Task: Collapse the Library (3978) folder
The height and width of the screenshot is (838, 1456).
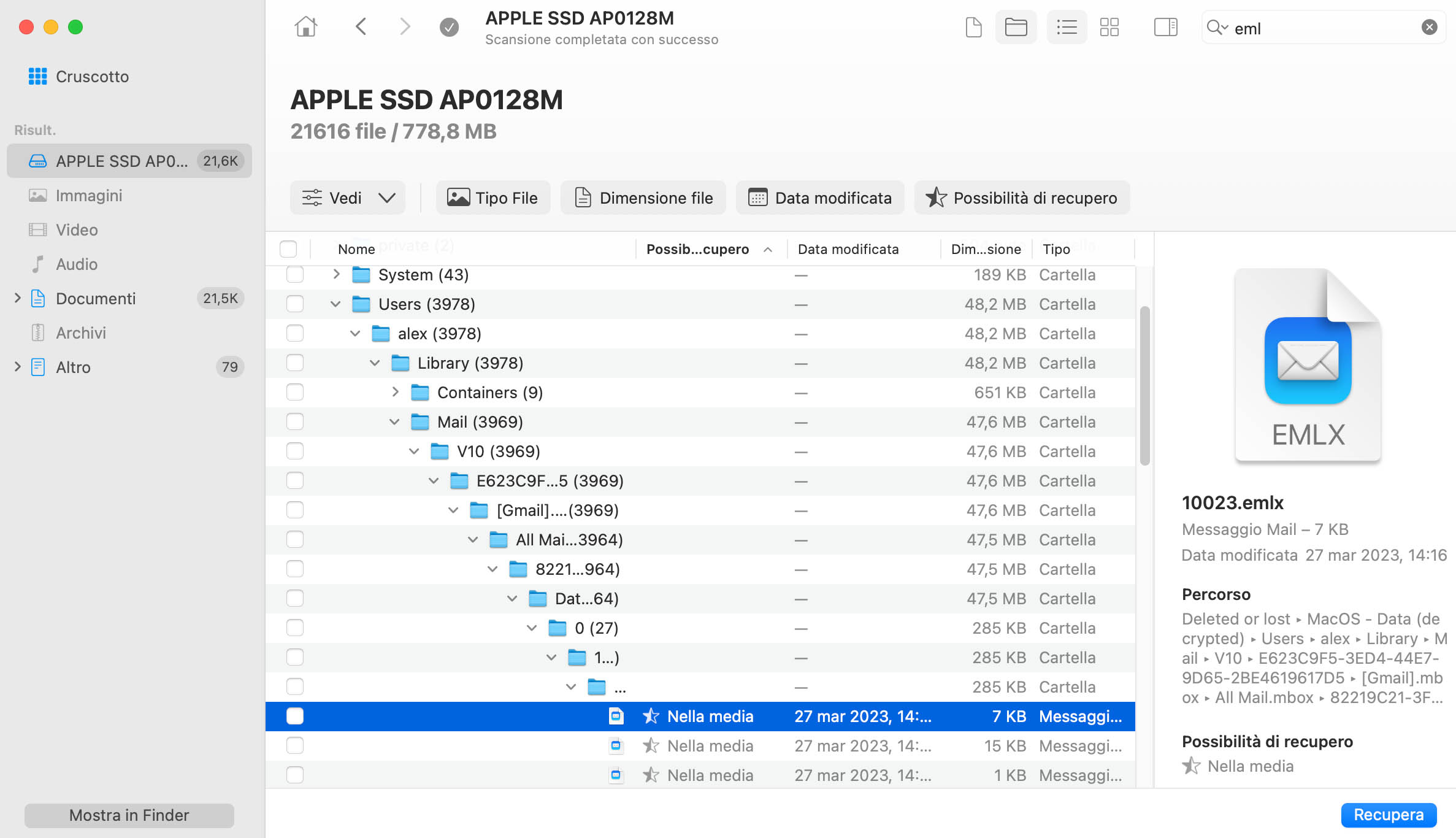Action: pyautogui.click(x=375, y=363)
